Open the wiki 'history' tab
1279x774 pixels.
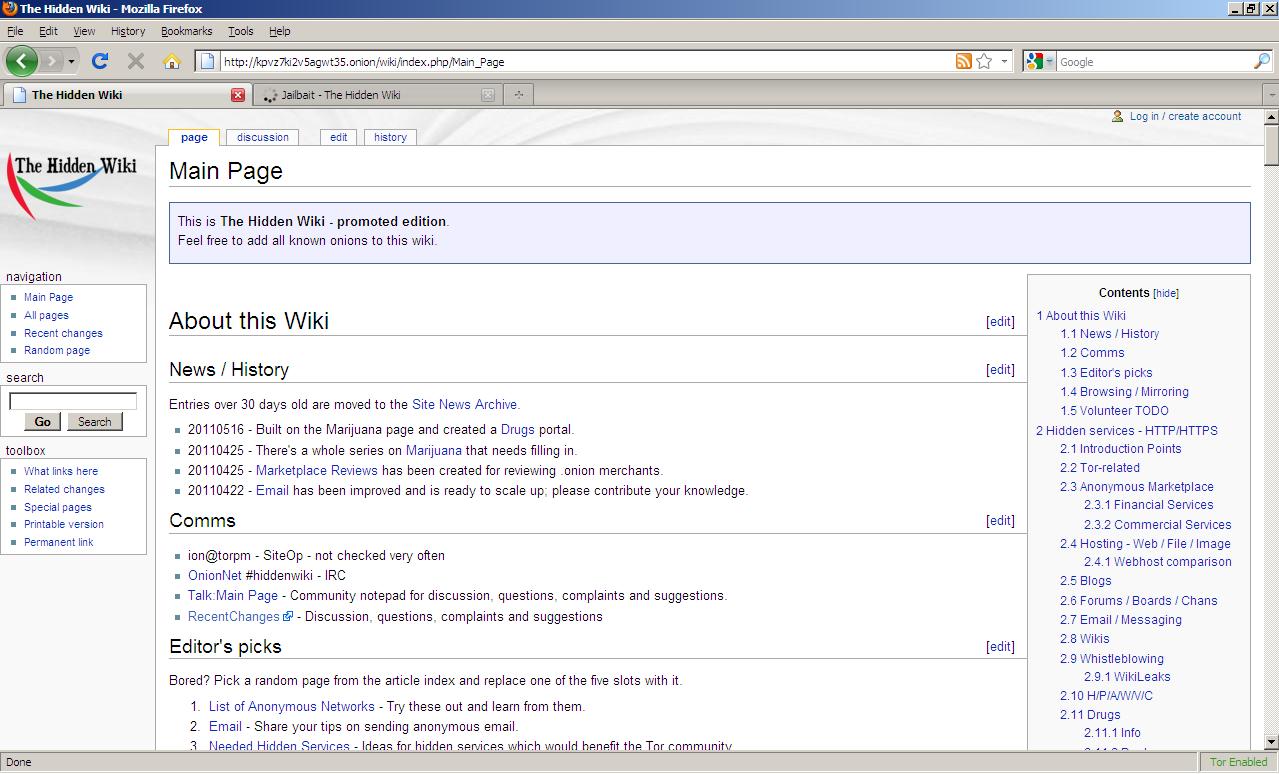coord(390,137)
